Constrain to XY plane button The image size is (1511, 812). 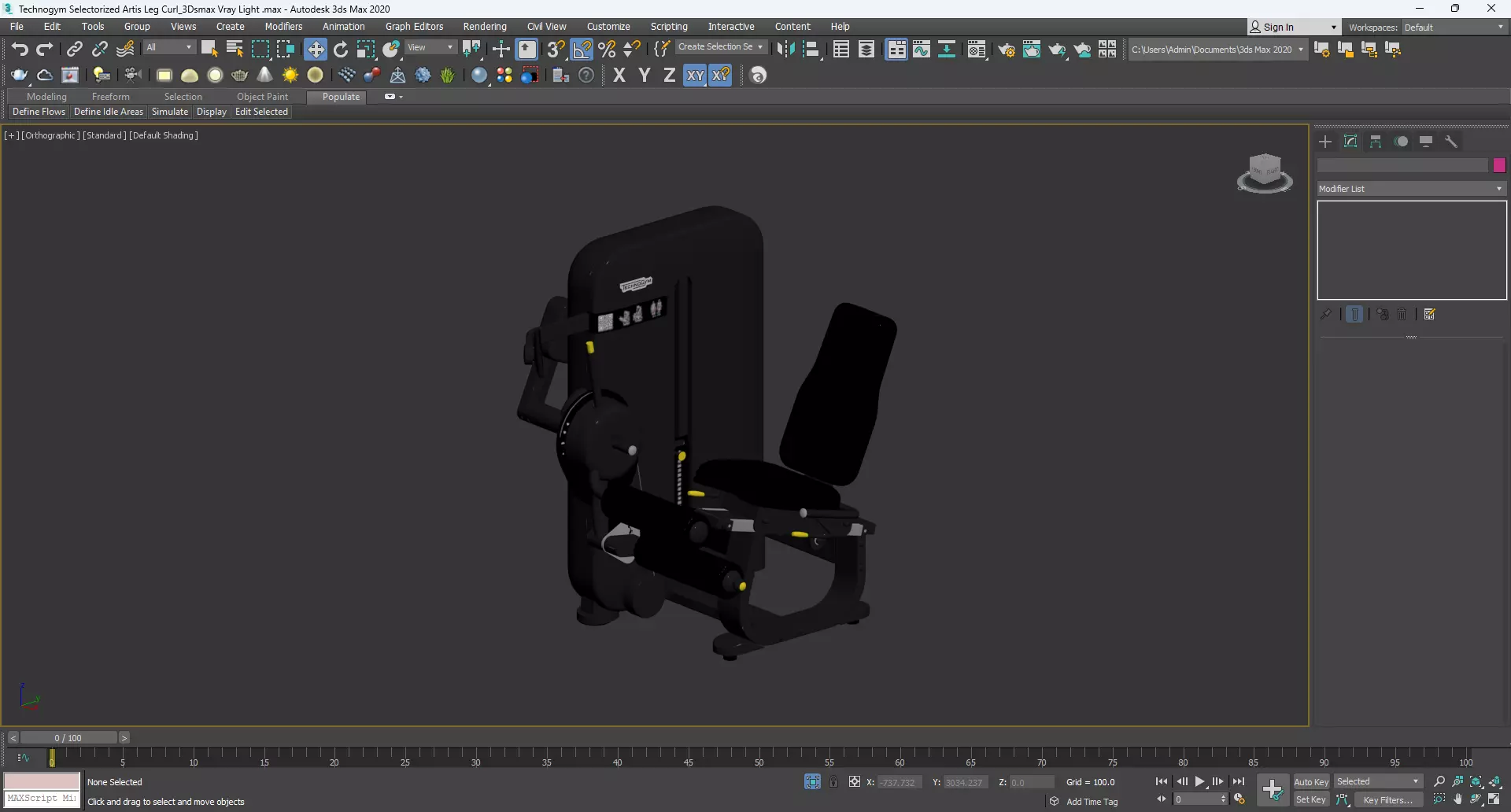pyautogui.click(x=695, y=75)
